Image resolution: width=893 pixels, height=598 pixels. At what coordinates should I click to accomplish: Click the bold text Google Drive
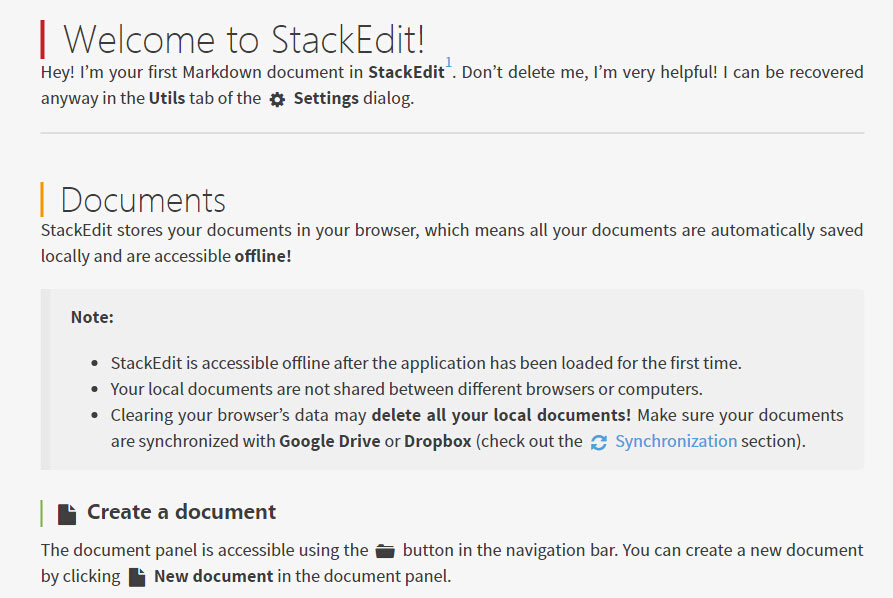pos(330,441)
